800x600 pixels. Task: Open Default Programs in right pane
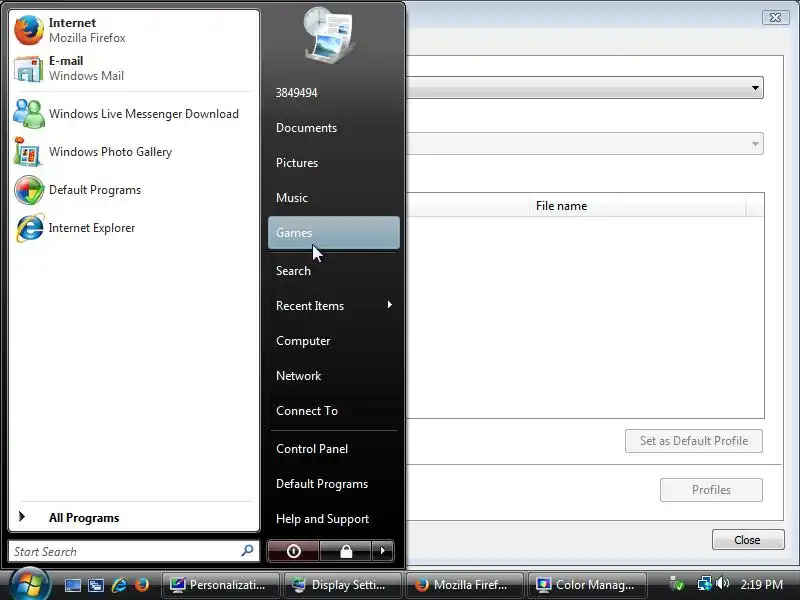(334, 484)
